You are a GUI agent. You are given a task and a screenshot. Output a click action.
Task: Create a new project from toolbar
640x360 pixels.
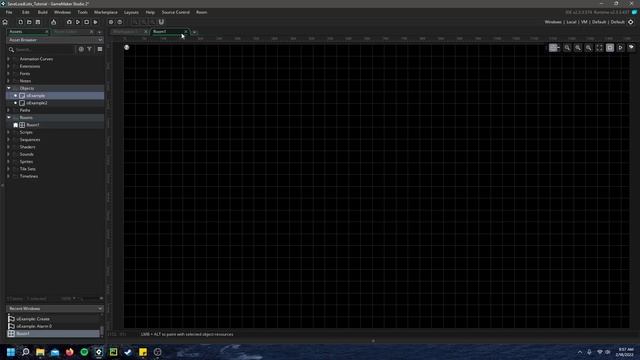20,22
